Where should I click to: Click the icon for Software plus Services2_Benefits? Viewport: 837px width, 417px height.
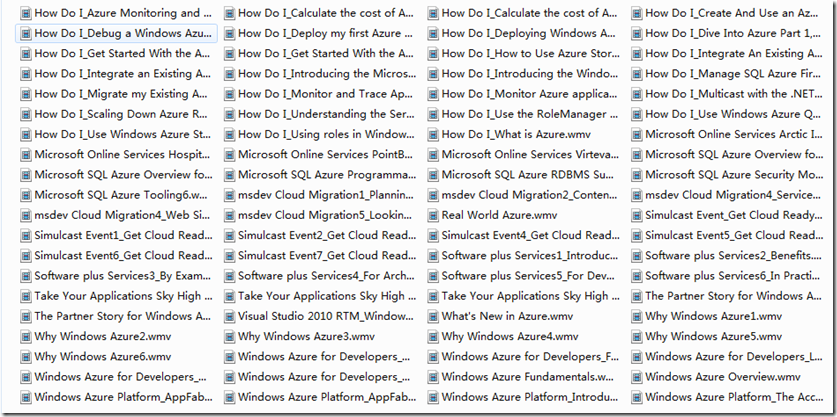point(636,256)
